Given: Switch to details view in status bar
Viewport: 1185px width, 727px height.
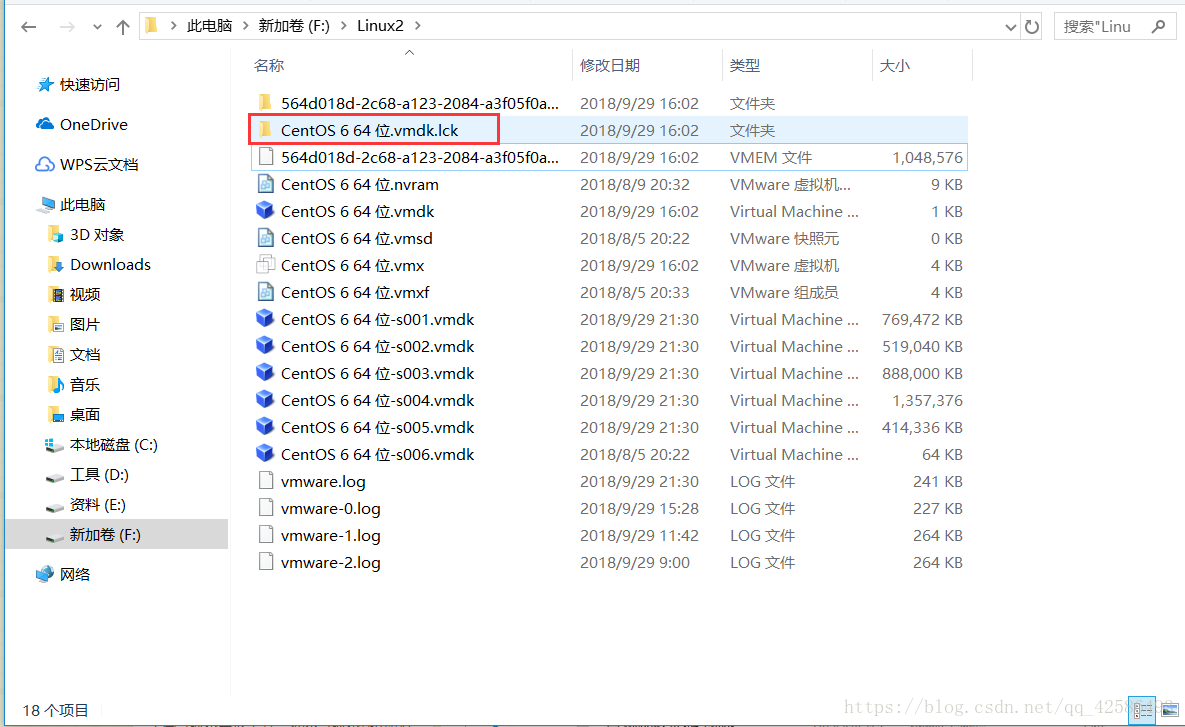Looking at the screenshot, I should [x=1142, y=710].
